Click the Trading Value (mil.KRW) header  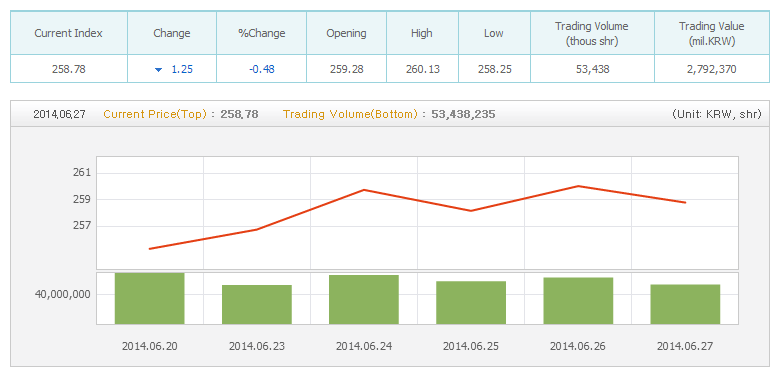712,33
